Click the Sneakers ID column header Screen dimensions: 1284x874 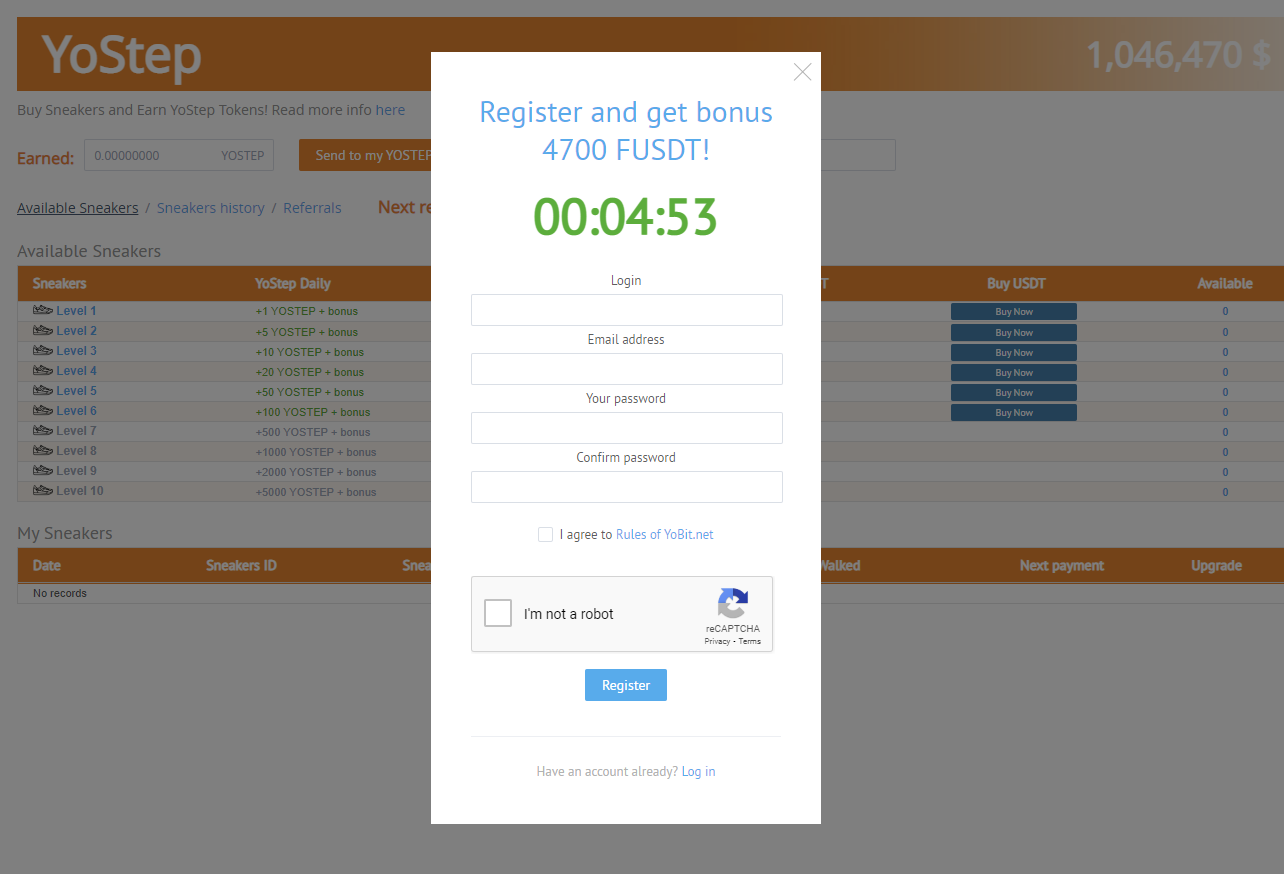[x=241, y=565]
